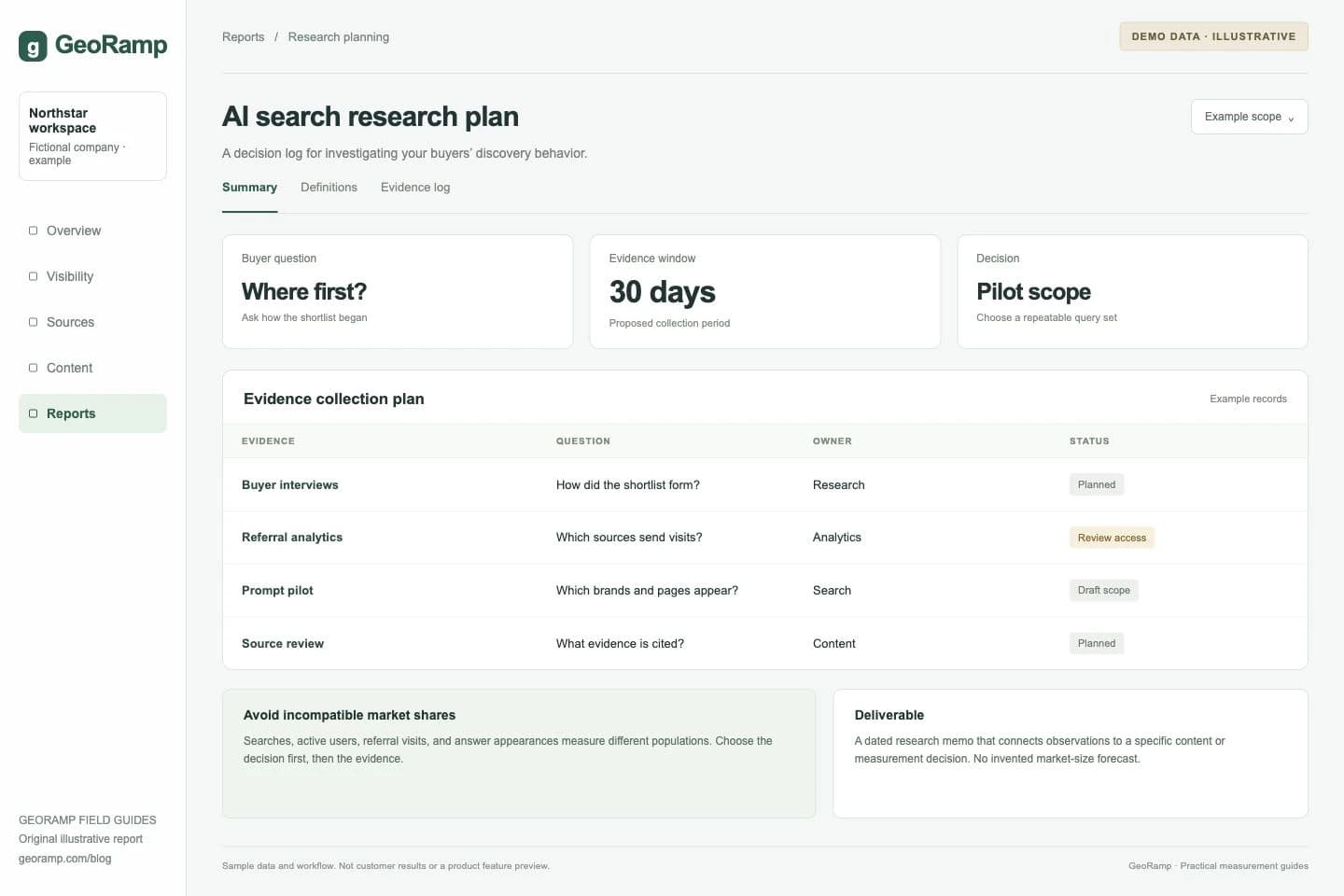Select the Source review row title
This screenshot has width=1344, height=896.
pyautogui.click(x=283, y=644)
